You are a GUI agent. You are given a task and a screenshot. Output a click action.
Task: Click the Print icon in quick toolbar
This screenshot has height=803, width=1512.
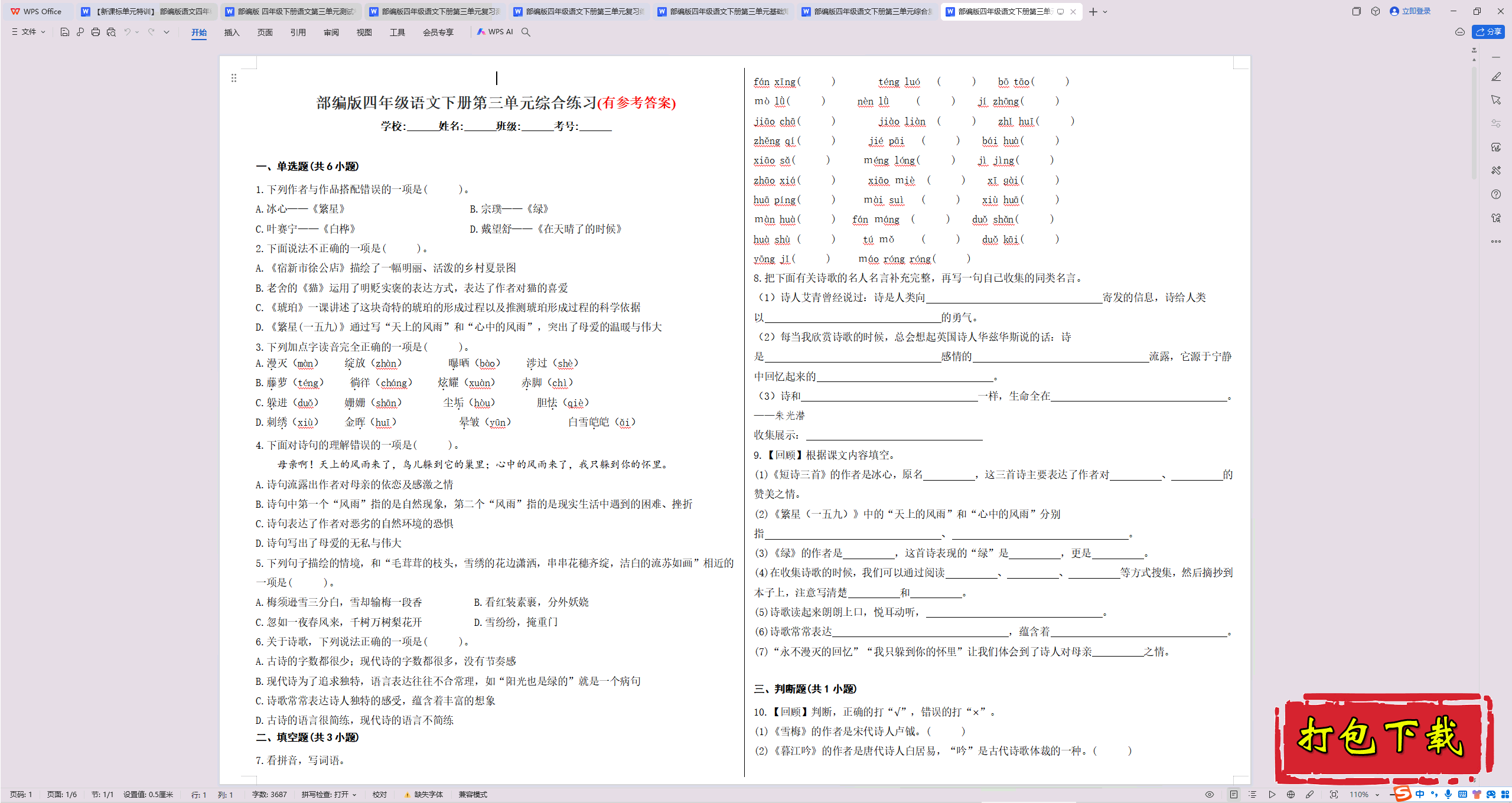pyautogui.click(x=96, y=32)
